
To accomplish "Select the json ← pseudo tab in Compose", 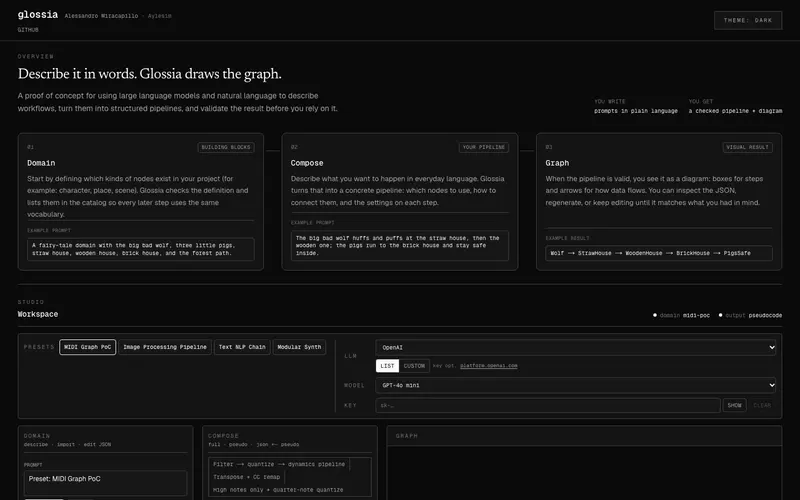I will click(278, 444).
